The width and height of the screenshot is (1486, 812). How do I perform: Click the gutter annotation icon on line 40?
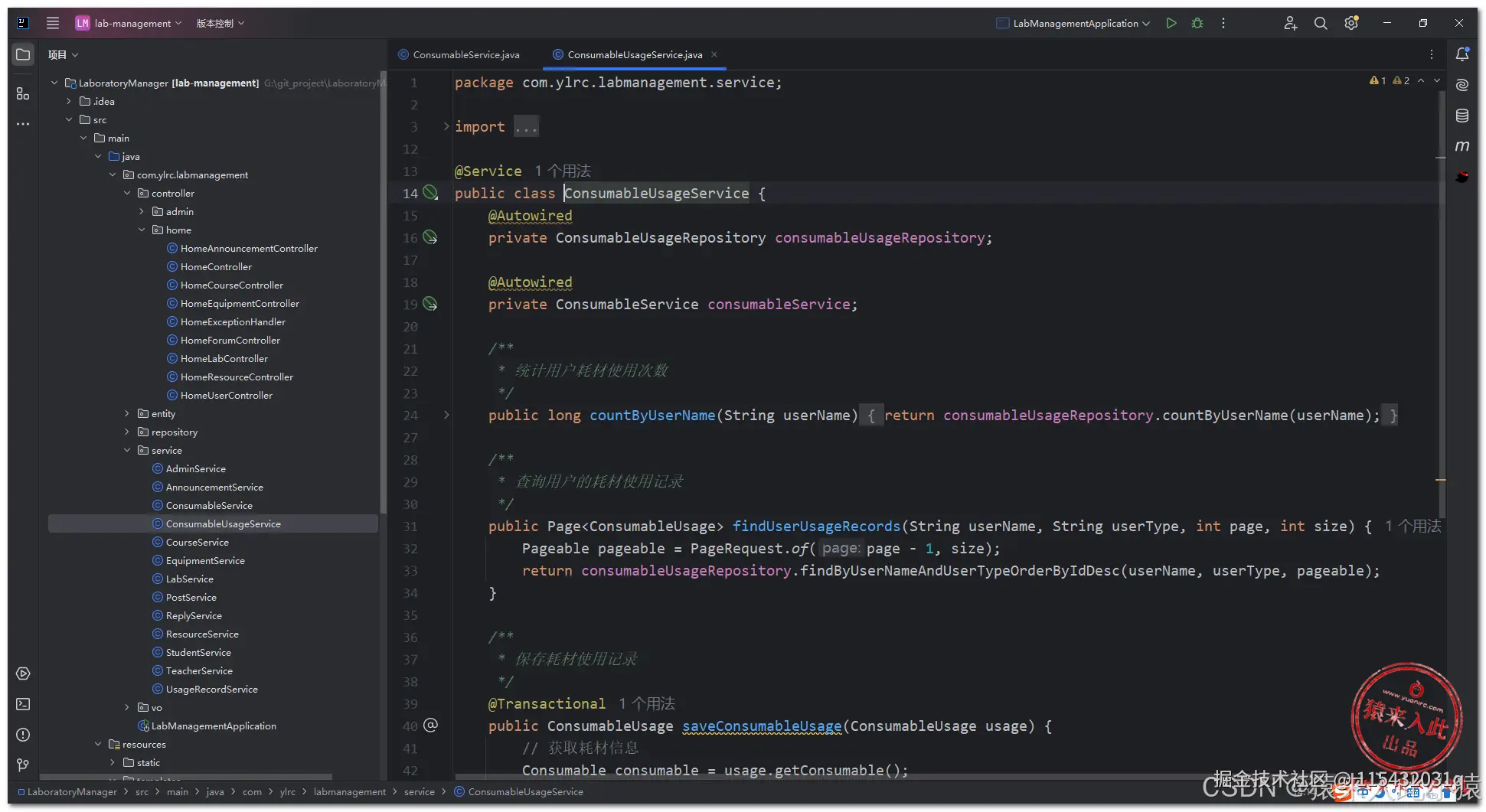pos(431,726)
